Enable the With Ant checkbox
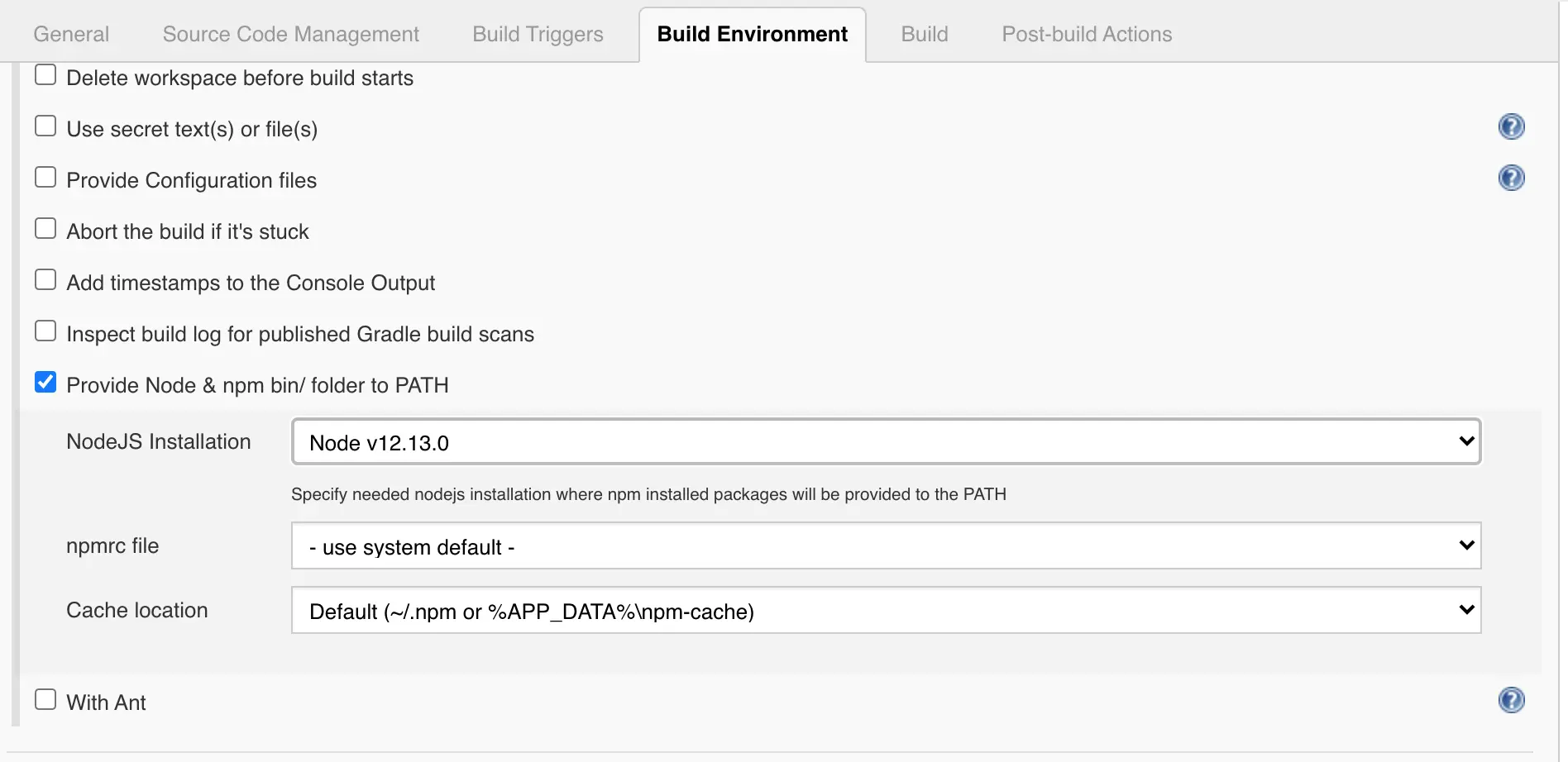Viewport: 1568px width, 762px height. [45, 700]
